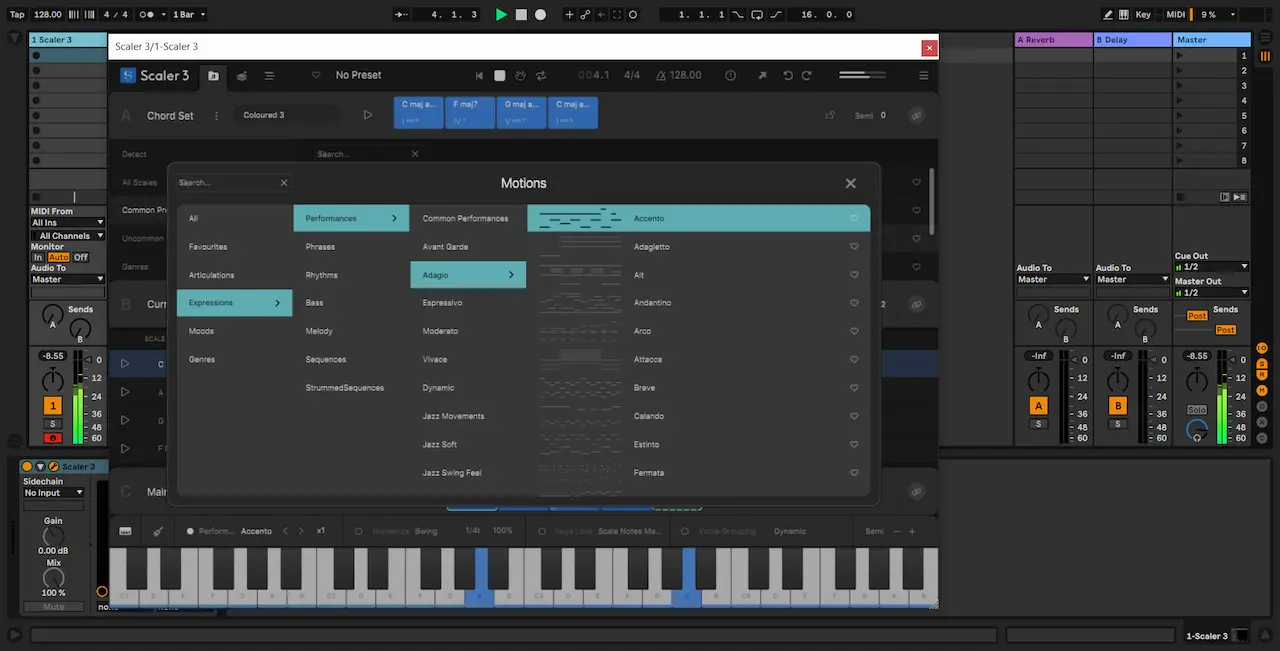Image resolution: width=1280 pixels, height=651 pixels.
Task: Toggle the Draw Mode pencil icon
Action: 1107,15
